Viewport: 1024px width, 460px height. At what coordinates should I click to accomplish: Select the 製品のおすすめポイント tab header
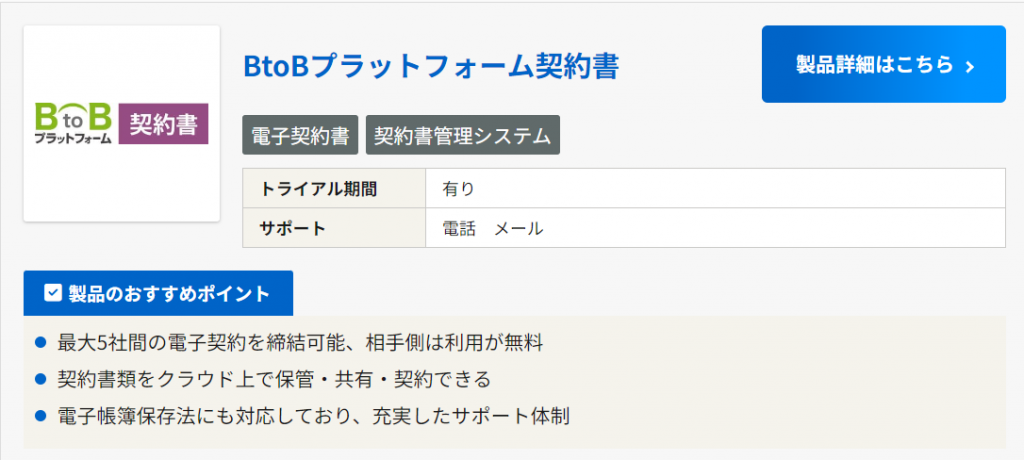tap(158, 293)
